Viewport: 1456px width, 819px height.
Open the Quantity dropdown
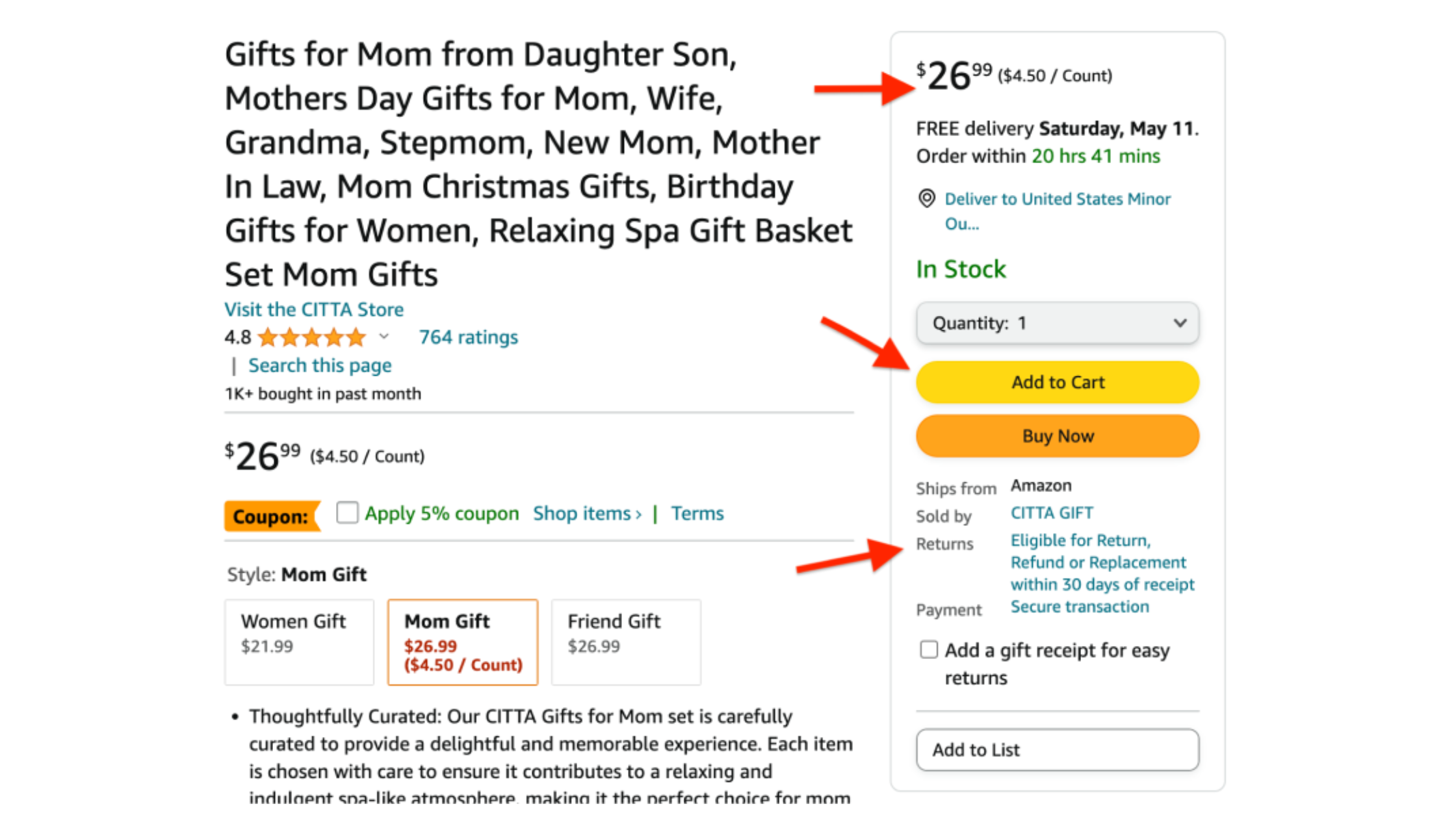(x=1057, y=323)
